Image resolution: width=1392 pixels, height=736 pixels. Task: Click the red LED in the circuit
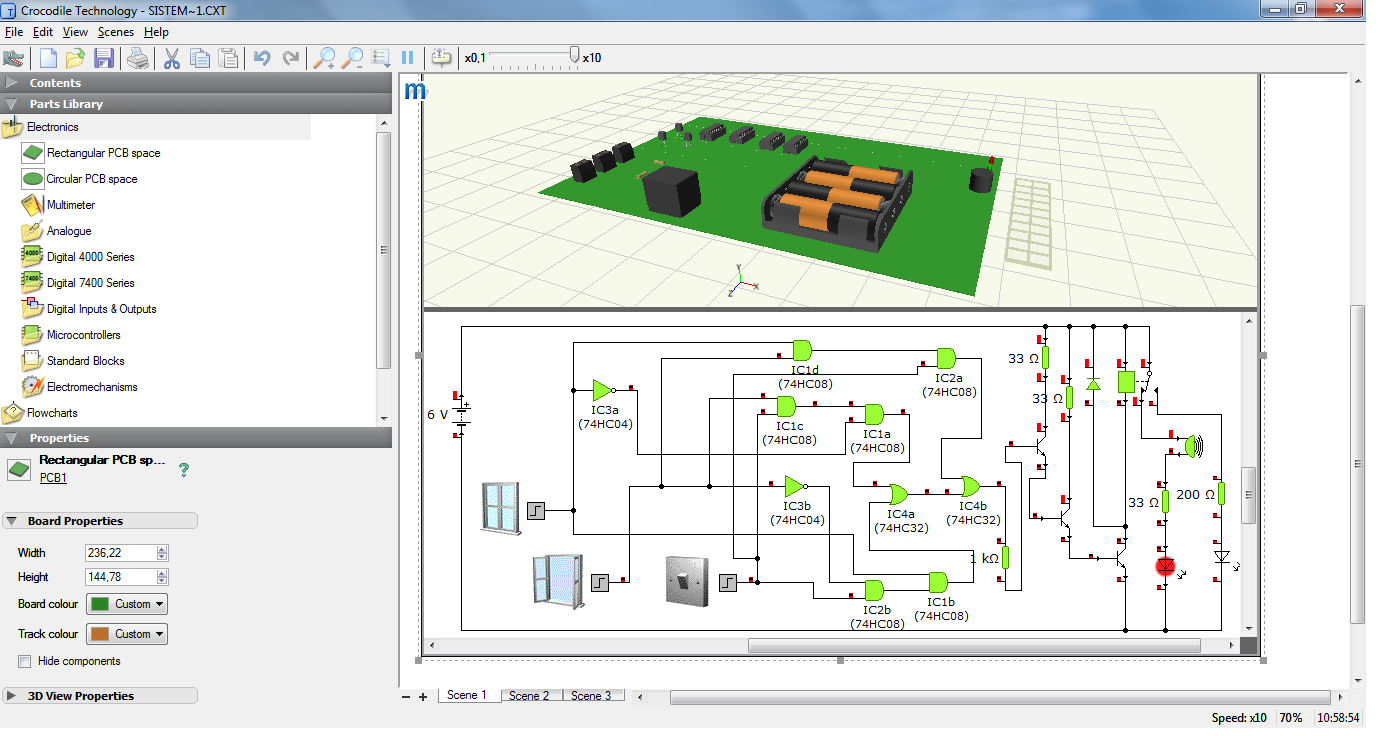[x=1165, y=567]
